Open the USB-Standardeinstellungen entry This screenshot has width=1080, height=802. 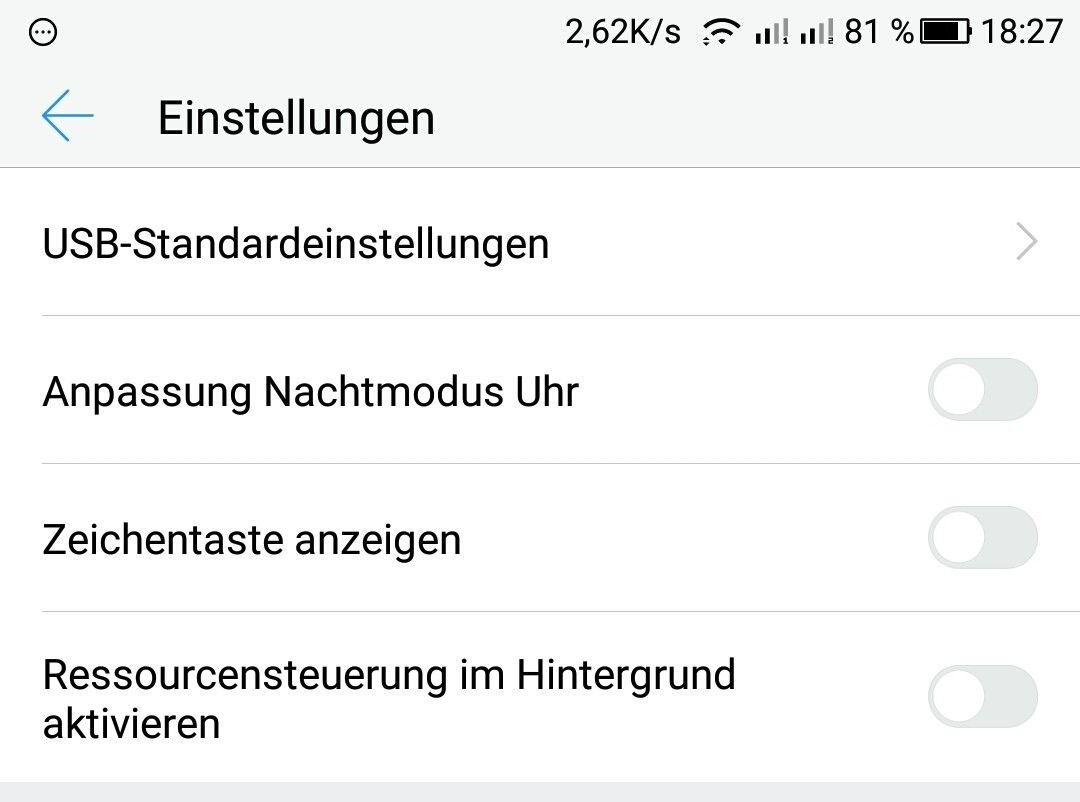pyautogui.click(x=540, y=242)
